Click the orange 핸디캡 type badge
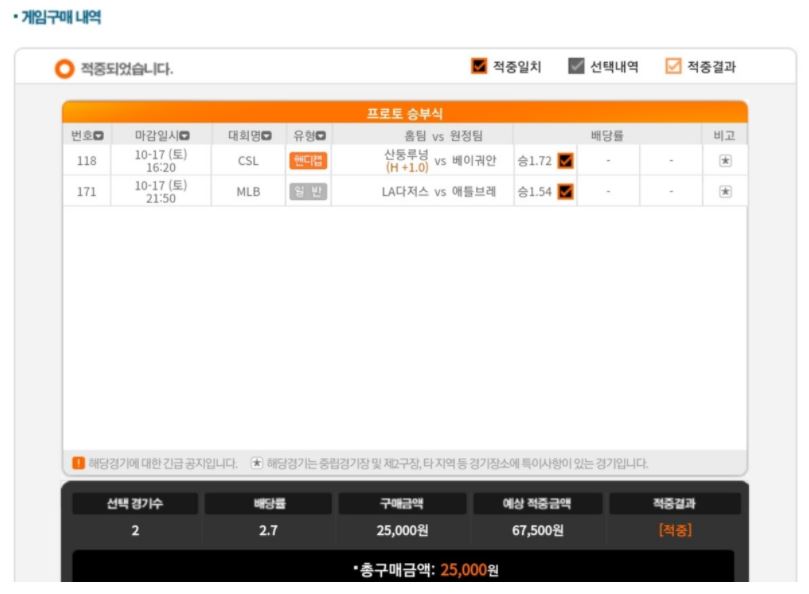This screenshot has width=809, height=594. (x=308, y=160)
